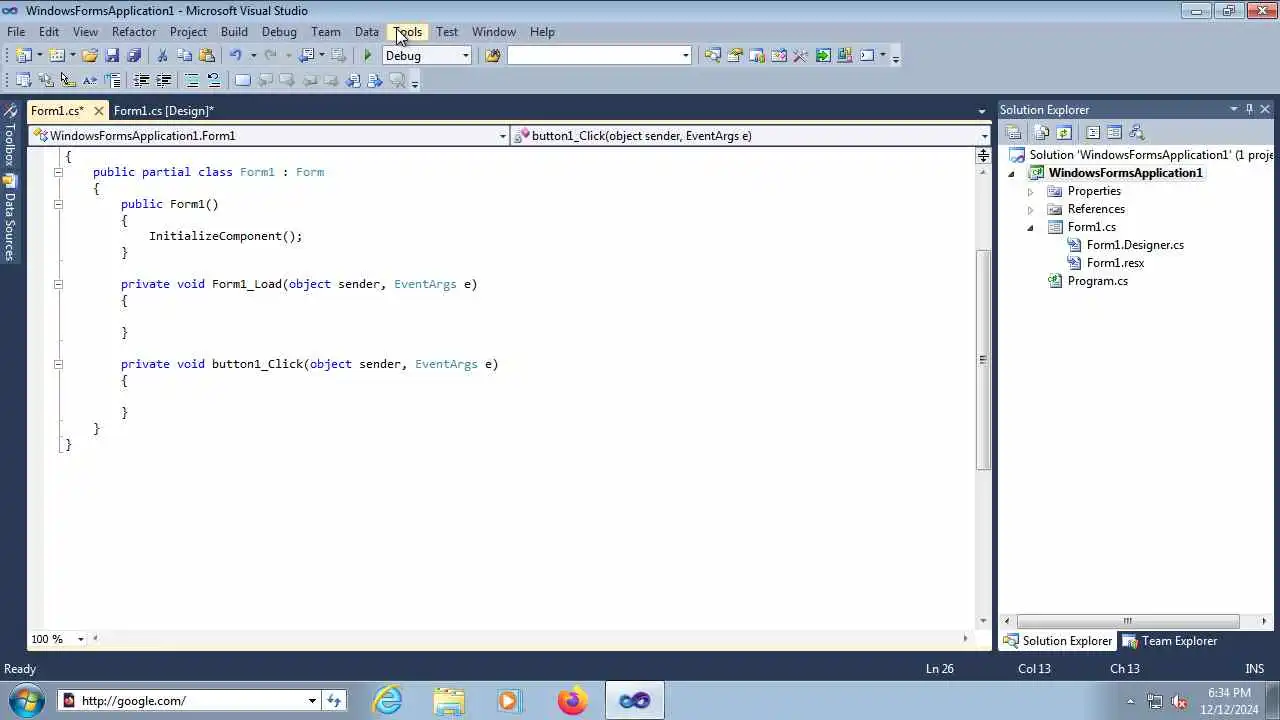Viewport: 1280px width, 720px height.
Task: Select Form1.resx in Solution Explorer
Action: click(1115, 263)
